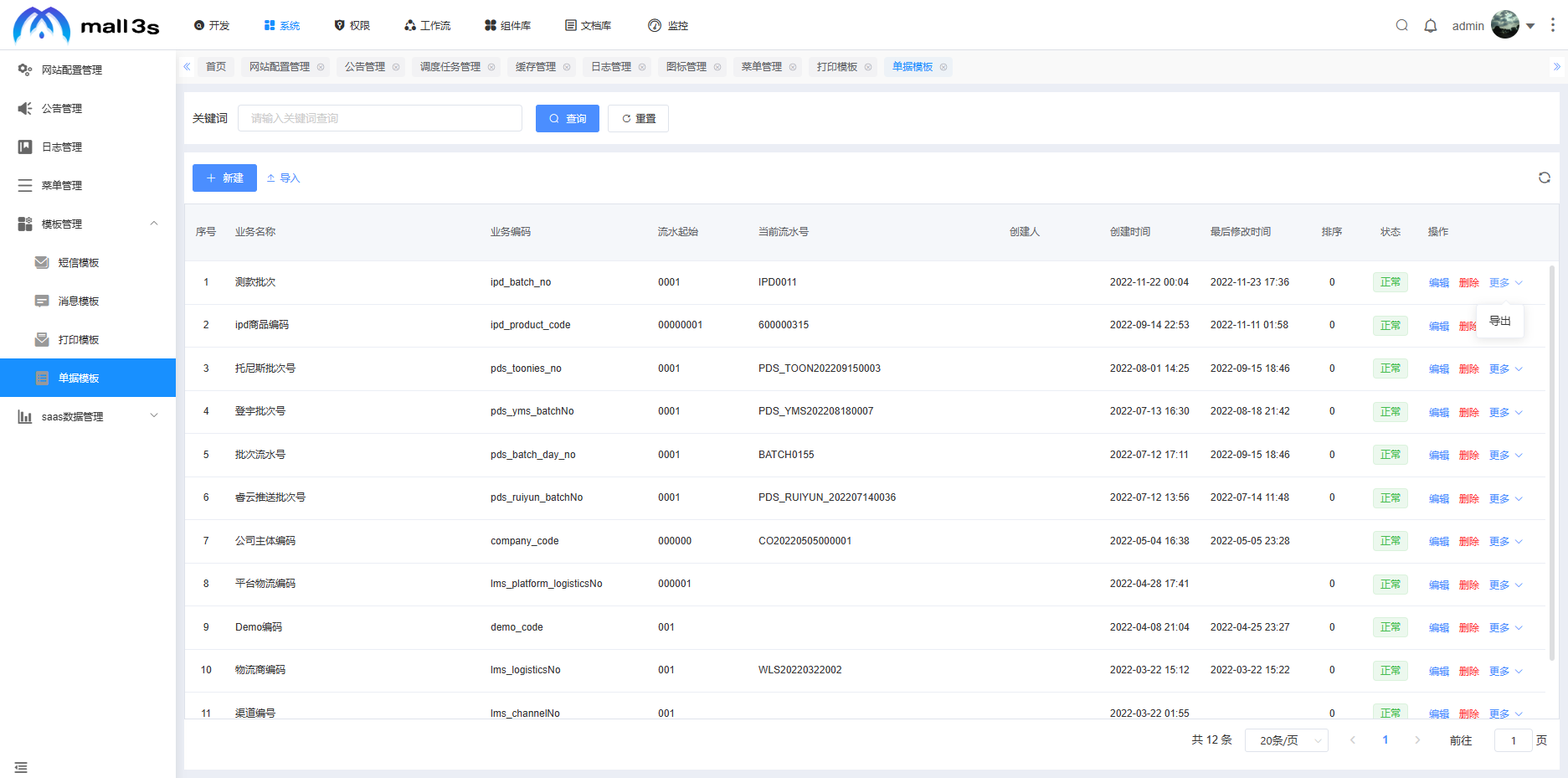
Task: Open the search icon in header
Action: pyautogui.click(x=1401, y=25)
